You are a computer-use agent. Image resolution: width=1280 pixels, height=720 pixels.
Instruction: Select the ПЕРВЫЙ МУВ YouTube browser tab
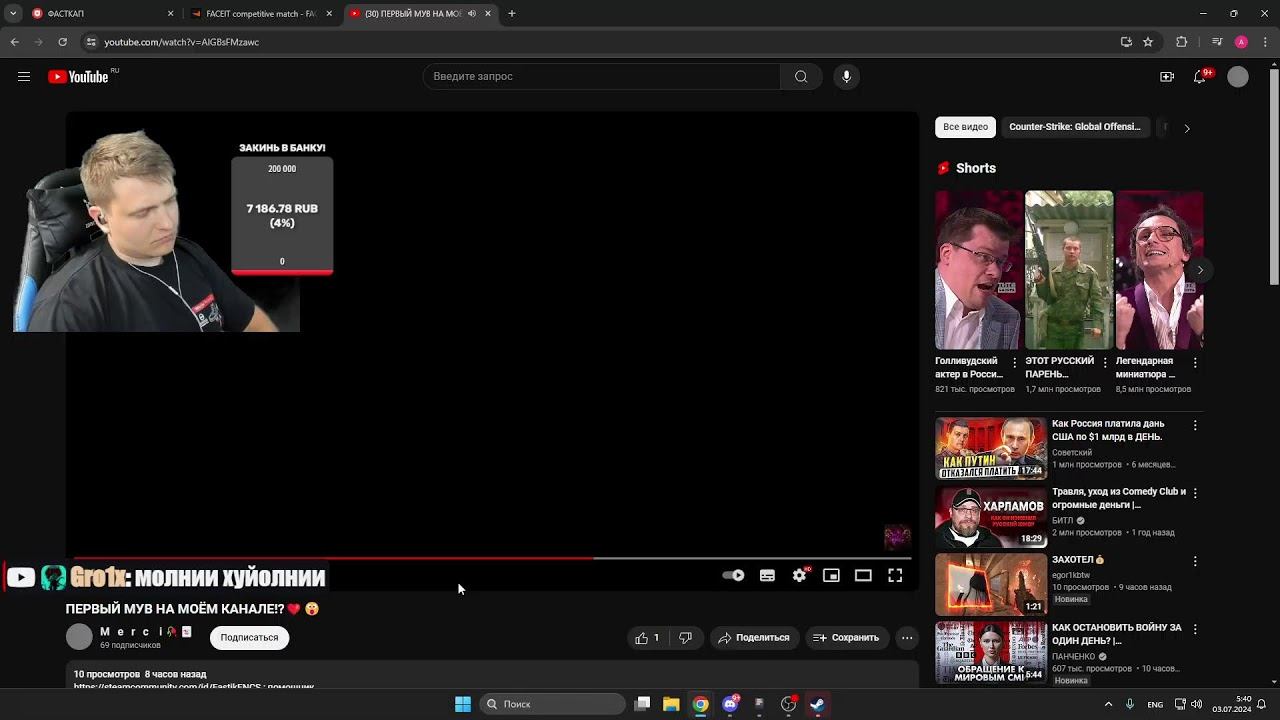pos(420,14)
